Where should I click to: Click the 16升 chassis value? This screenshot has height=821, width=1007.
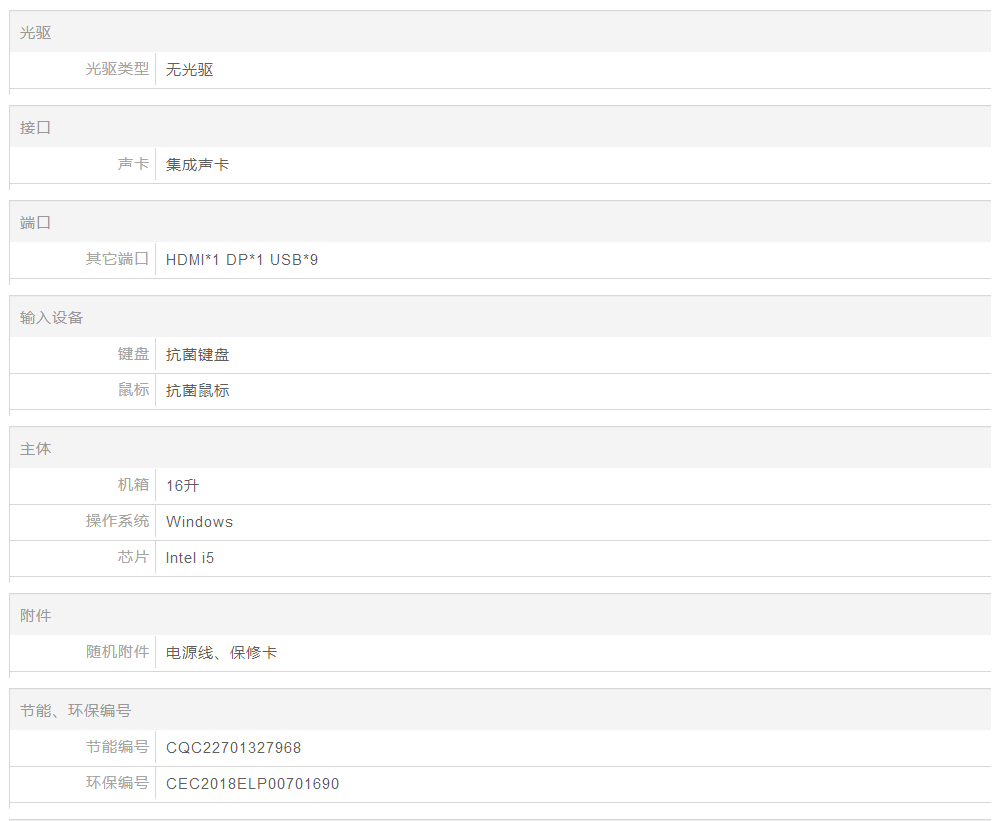[183, 486]
